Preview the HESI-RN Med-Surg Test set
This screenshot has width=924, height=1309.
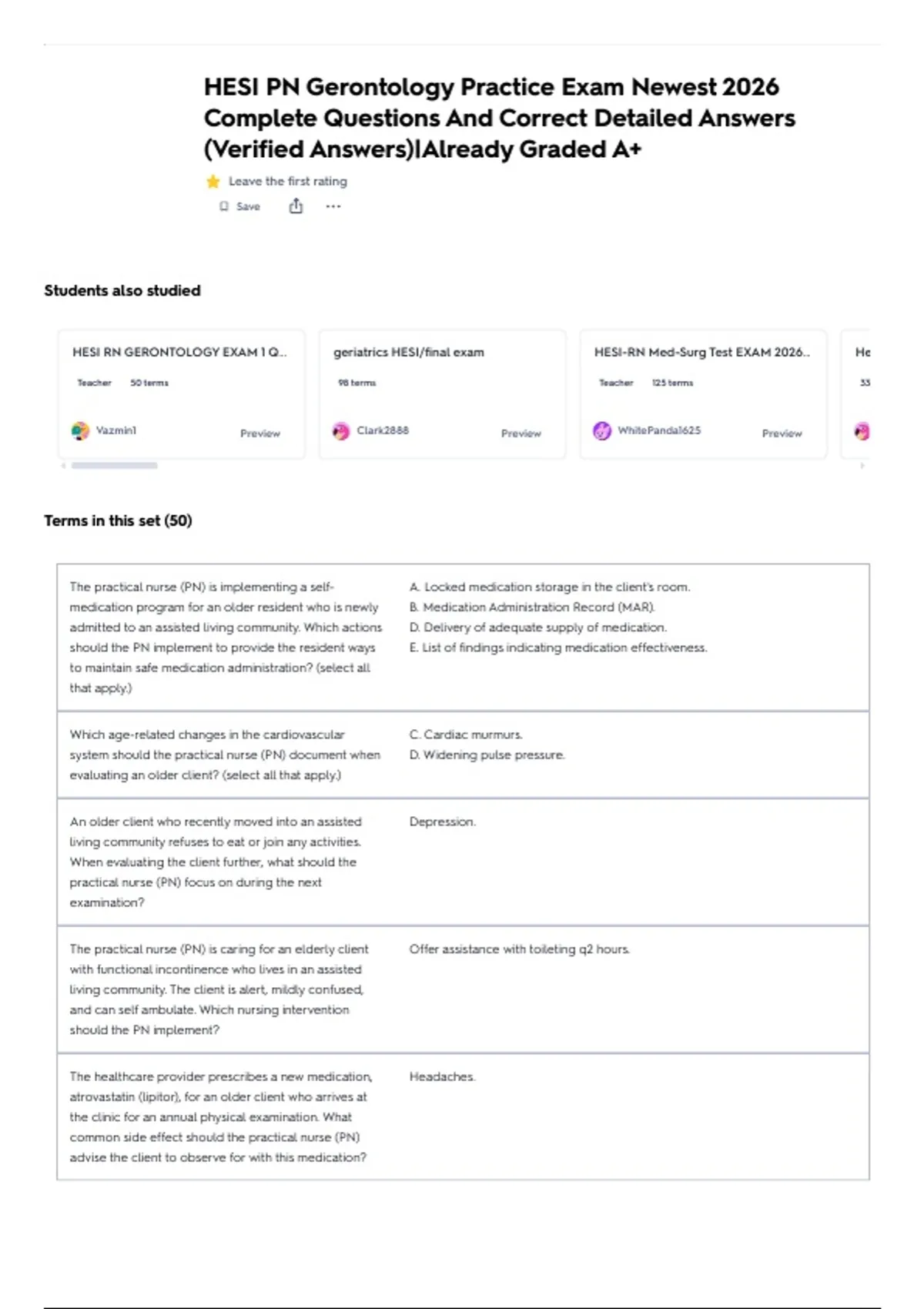[782, 434]
